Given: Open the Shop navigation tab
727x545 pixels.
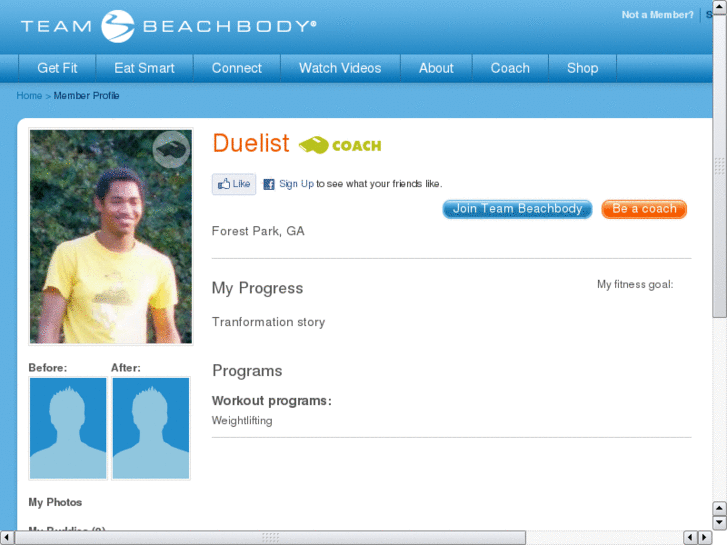Looking at the screenshot, I should point(582,68).
